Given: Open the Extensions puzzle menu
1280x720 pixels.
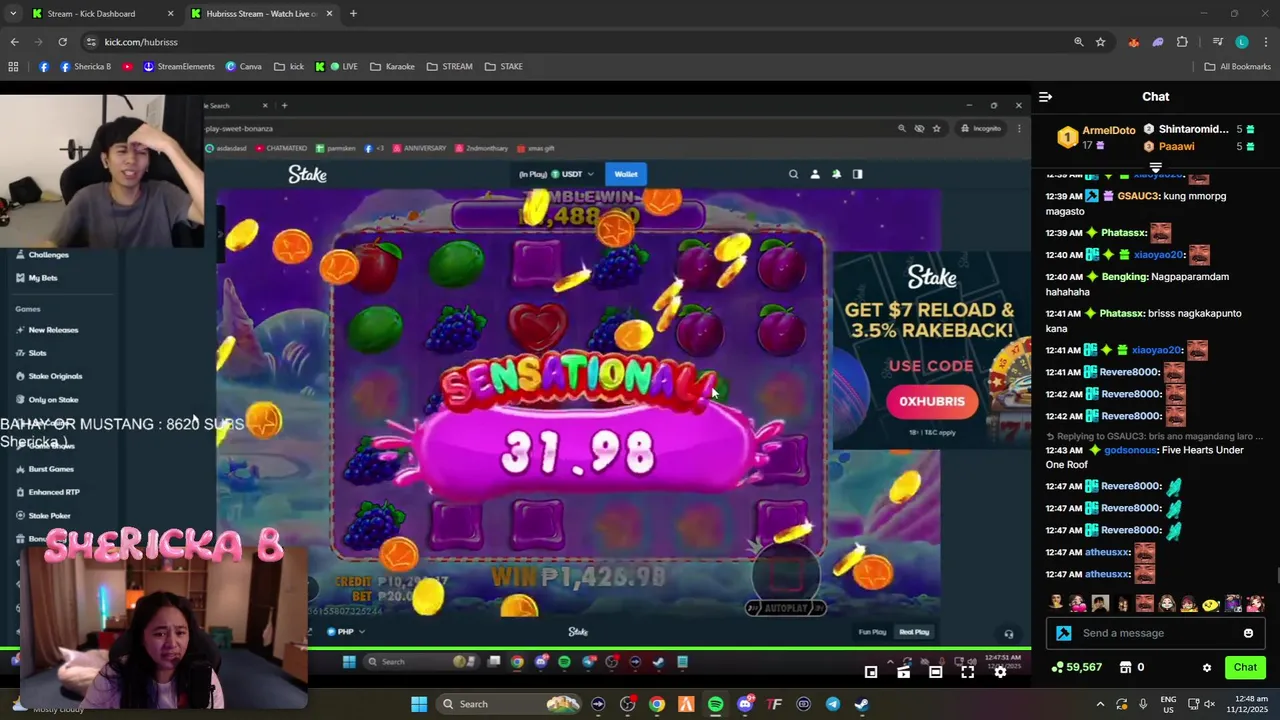Looking at the screenshot, I should click(x=1182, y=42).
